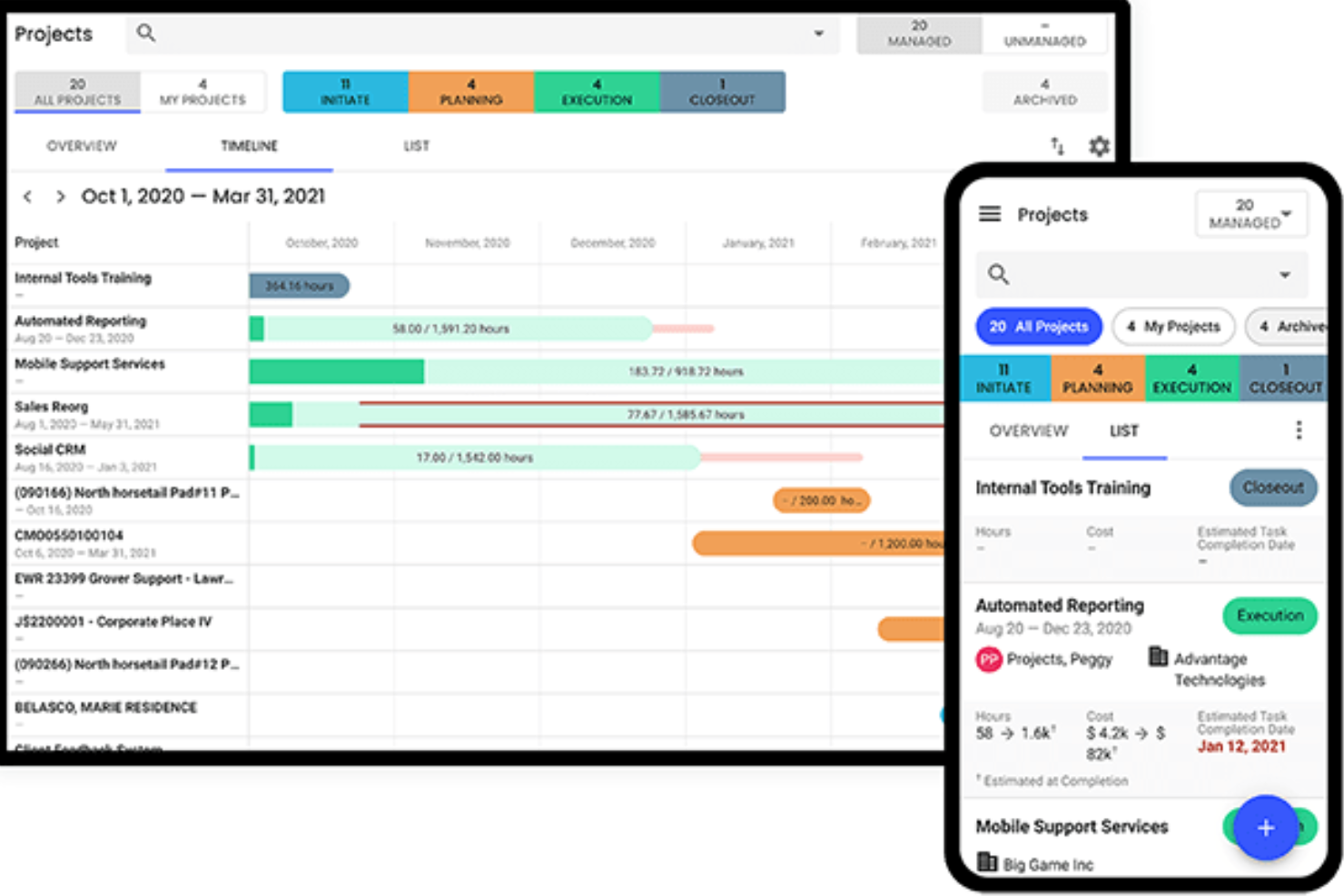This screenshot has height=896, width=1344.
Task: Open the 4 Archived projects on desktop
Action: pyautogui.click(x=1044, y=92)
